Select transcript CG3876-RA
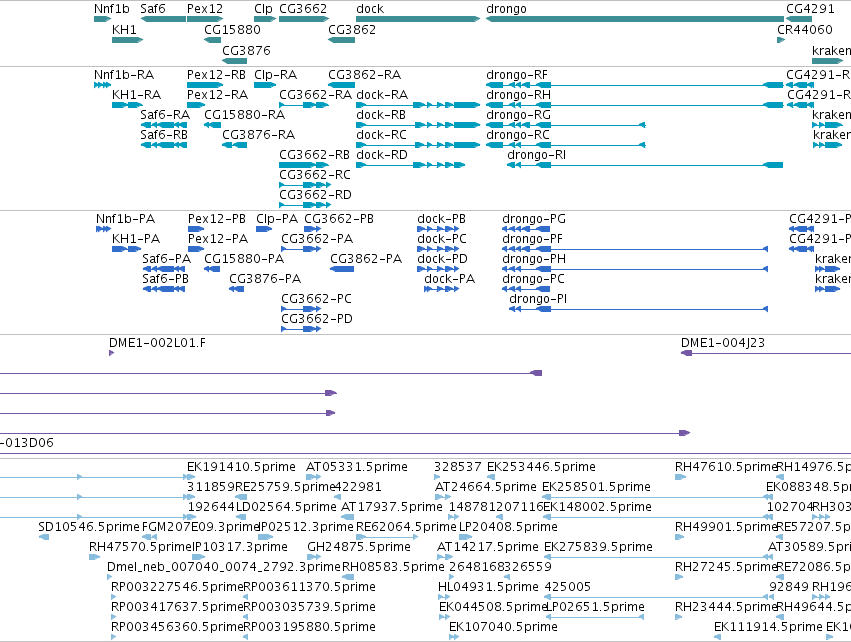Viewport: 851px width, 642px height. click(x=234, y=145)
